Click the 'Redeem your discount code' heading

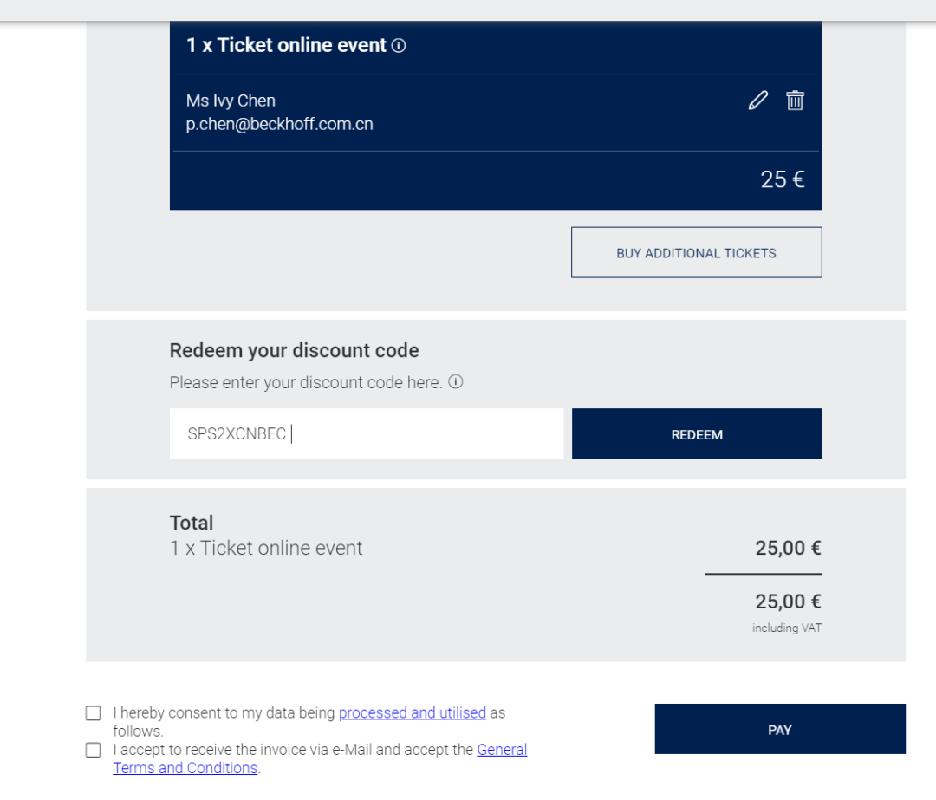coord(294,351)
